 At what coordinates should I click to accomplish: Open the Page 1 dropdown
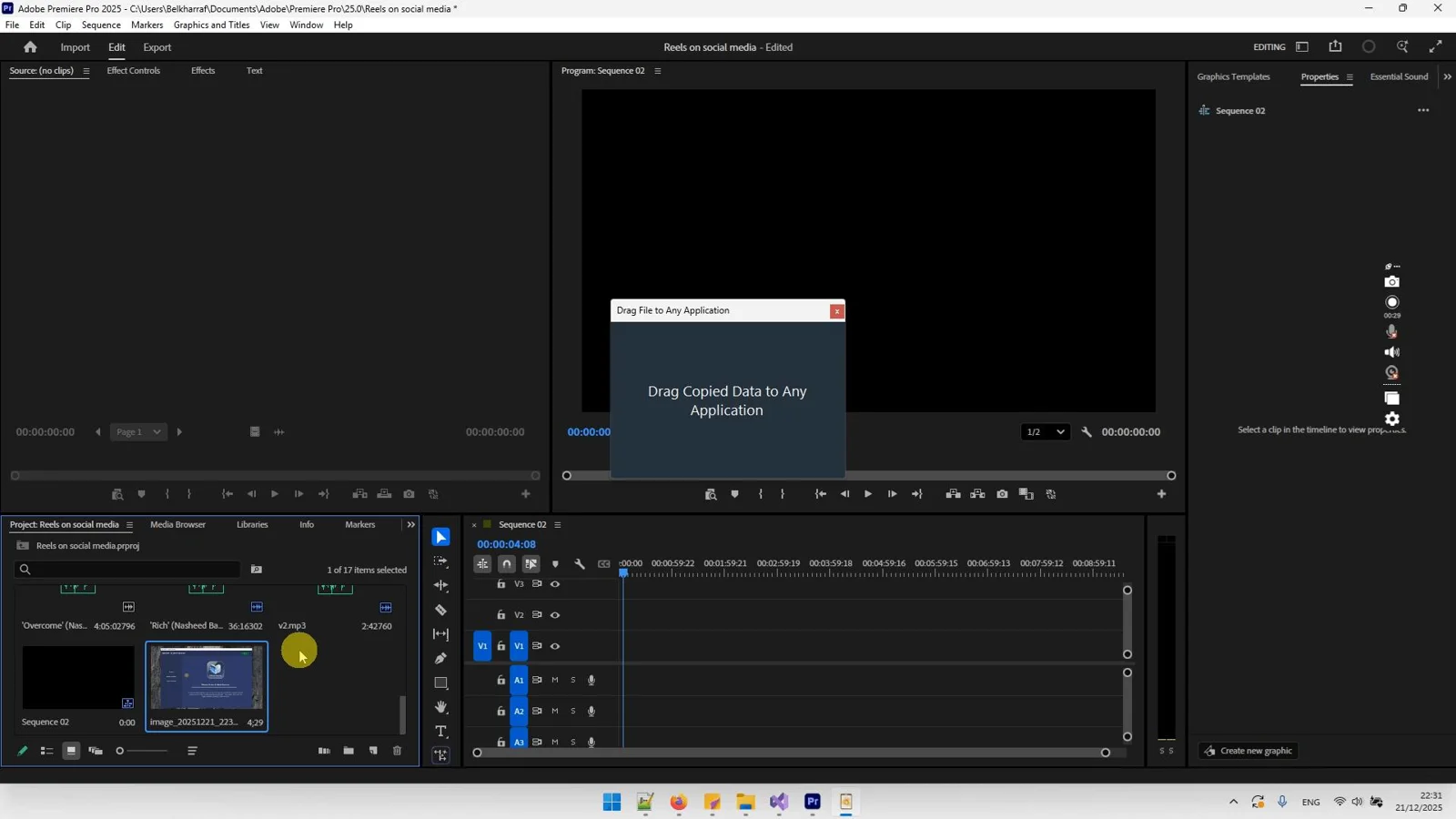tap(137, 432)
